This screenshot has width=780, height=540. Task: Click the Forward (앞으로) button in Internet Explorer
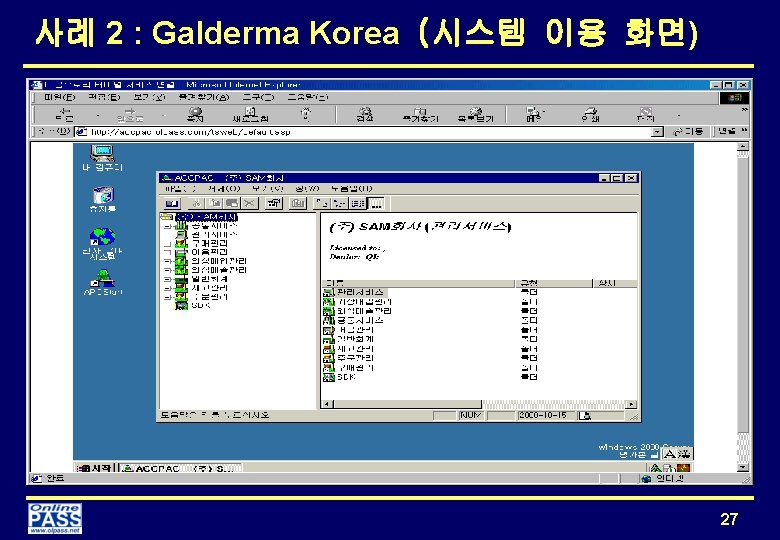coord(130,115)
